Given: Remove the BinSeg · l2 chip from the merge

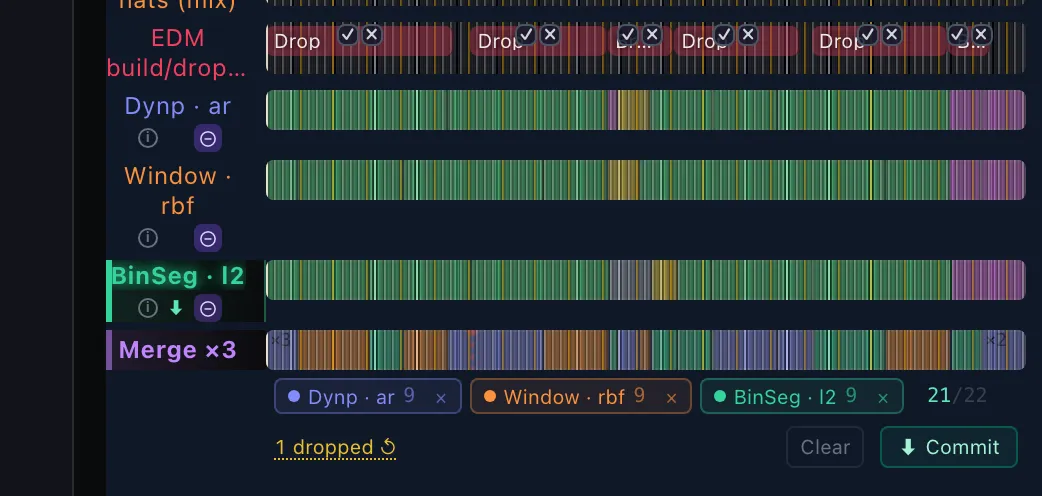Looking at the screenshot, I should tap(883, 398).
